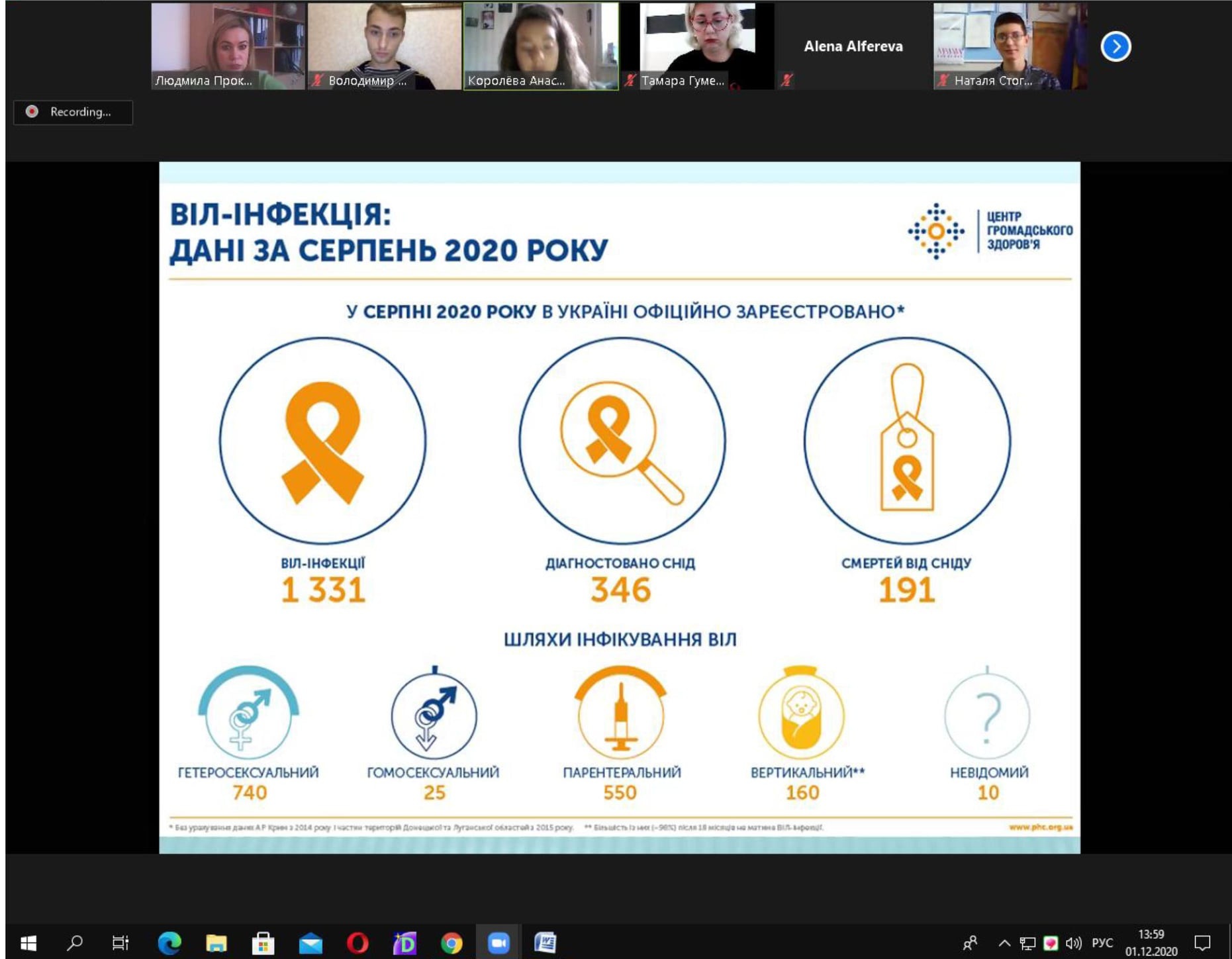Open the Microsoft Store taskbar icon

coord(263,942)
